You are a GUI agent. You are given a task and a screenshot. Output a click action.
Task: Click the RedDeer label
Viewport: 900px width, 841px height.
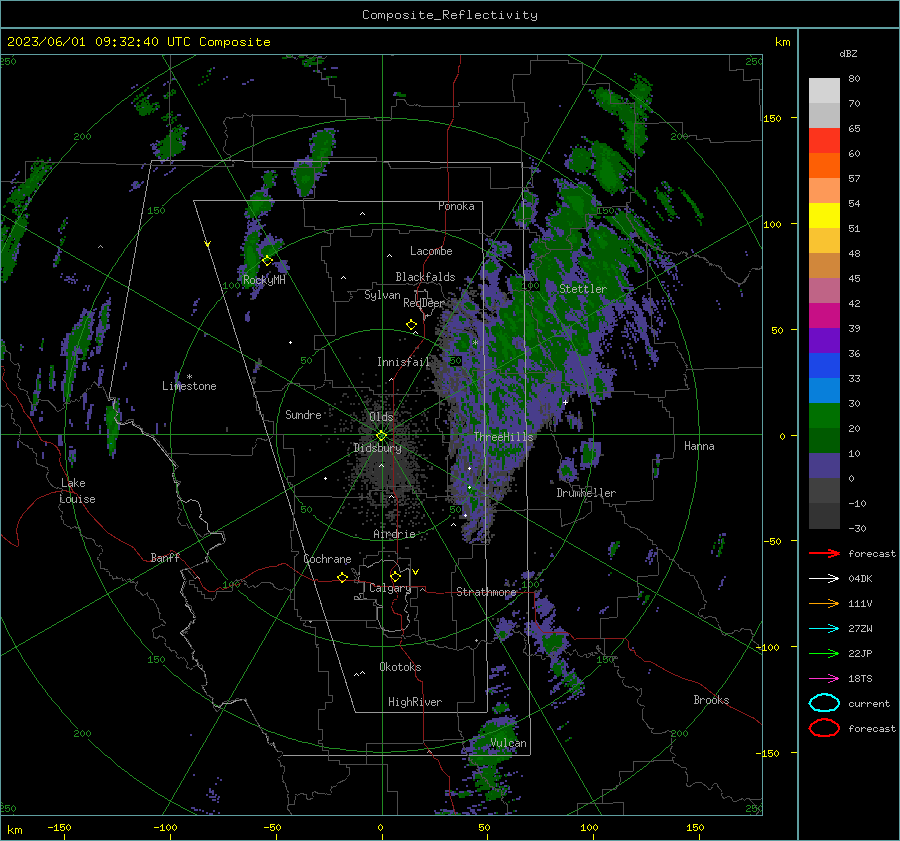click(x=424, y=303)
